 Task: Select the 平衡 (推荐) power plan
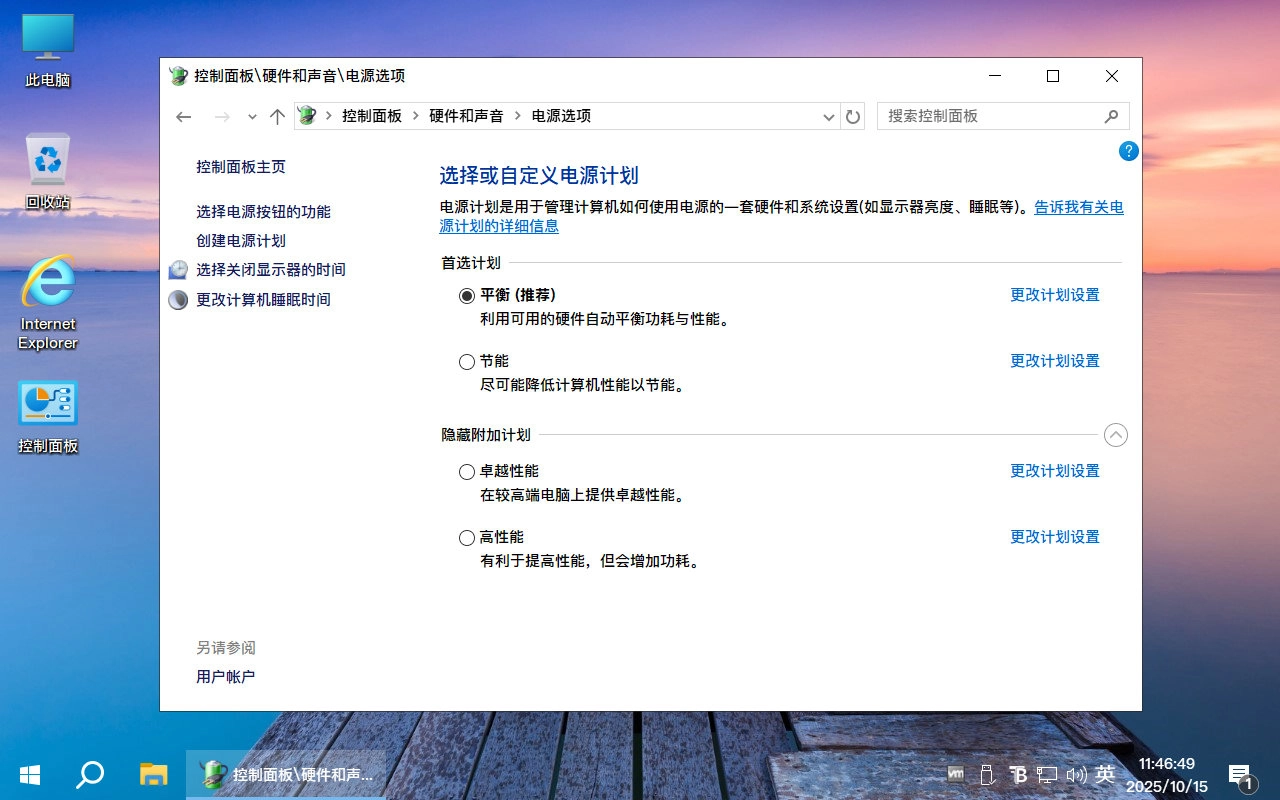pos(466,295)
